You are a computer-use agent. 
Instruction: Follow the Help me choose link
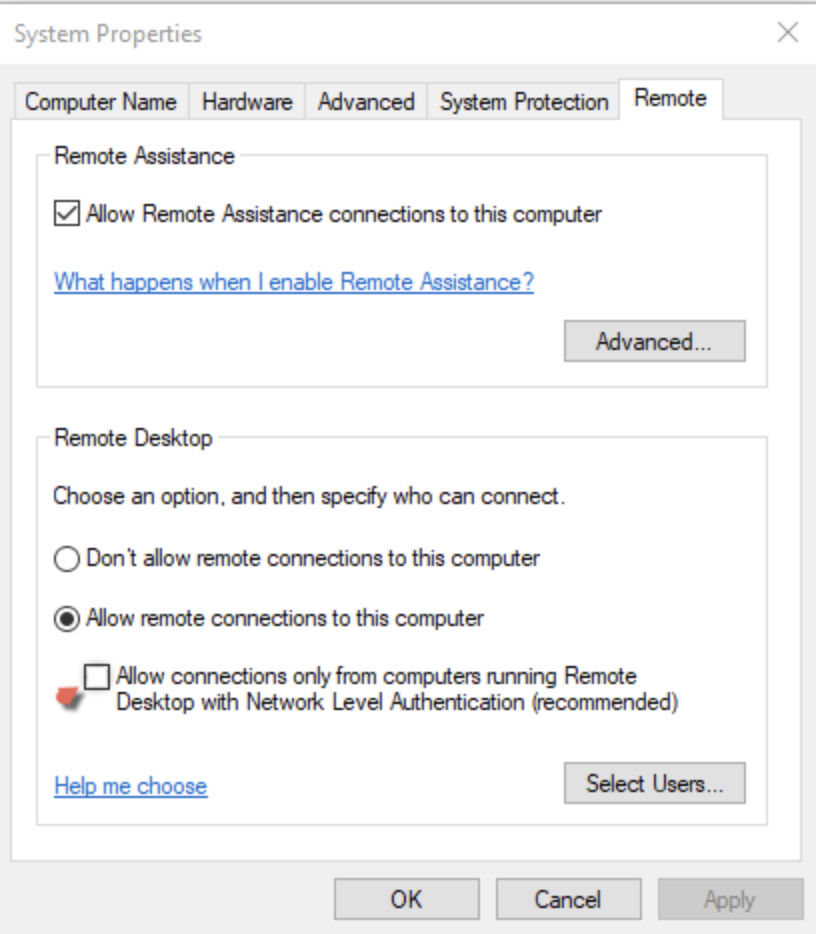pos(130,786)
